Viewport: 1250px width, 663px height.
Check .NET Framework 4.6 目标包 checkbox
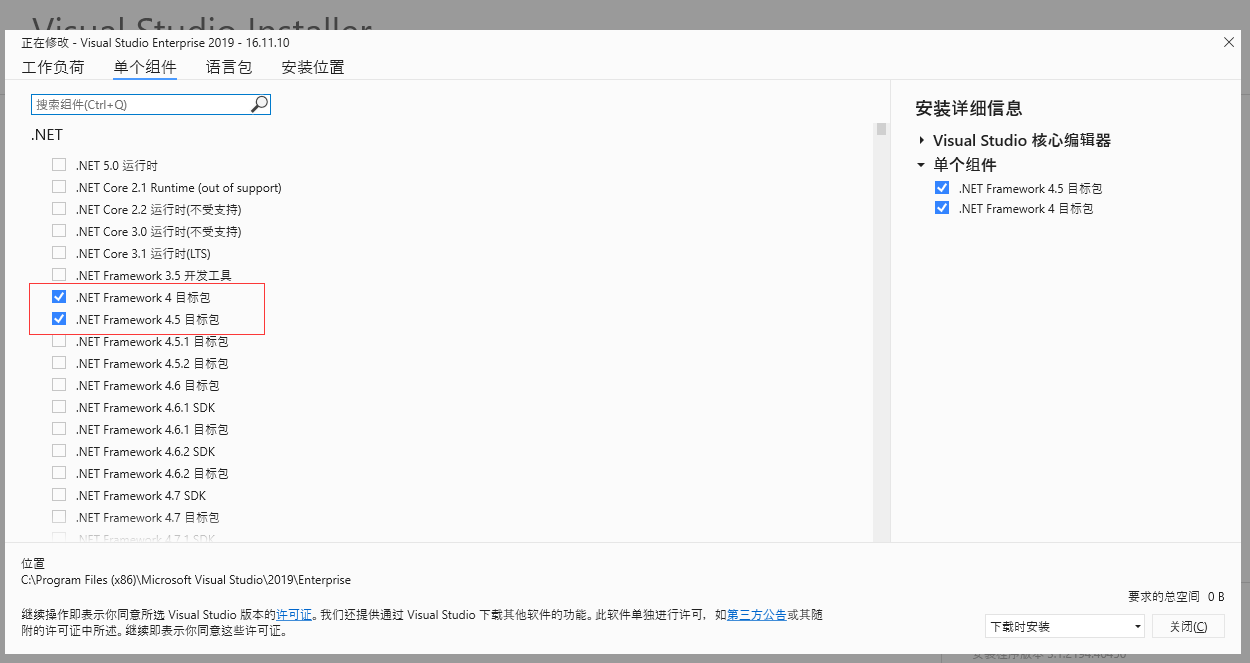[x=59, y=385]
